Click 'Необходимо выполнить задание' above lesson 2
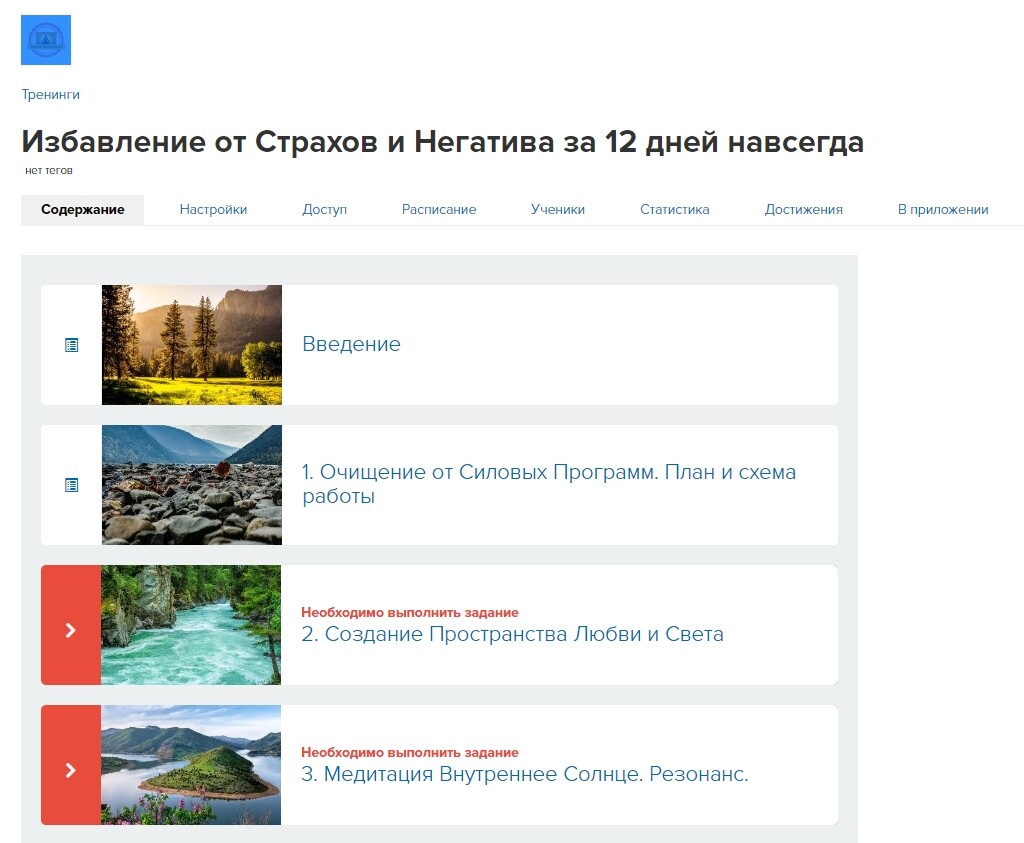This screenshot has width=1024, height=843. (x=409, y=612)
